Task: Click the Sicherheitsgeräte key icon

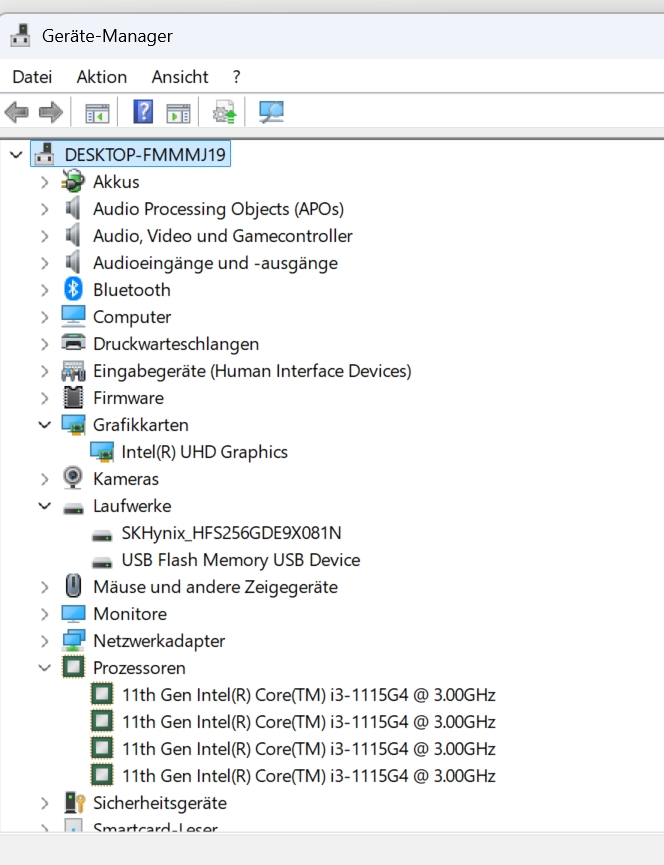Action: [75, 803]
